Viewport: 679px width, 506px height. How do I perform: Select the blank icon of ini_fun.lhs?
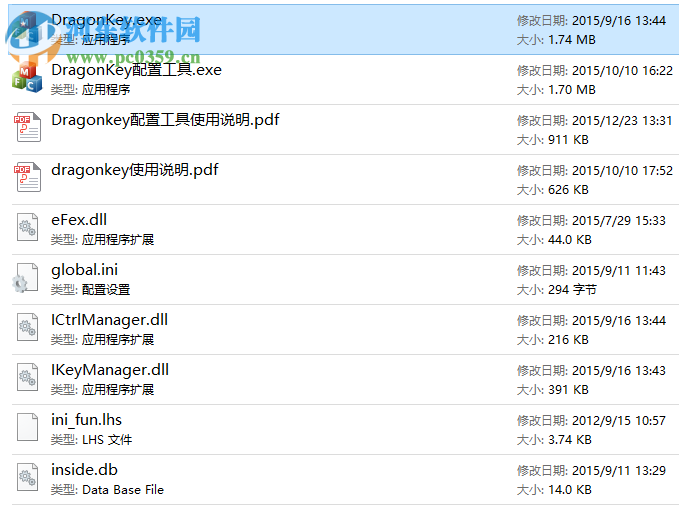(x=28, y=427)
